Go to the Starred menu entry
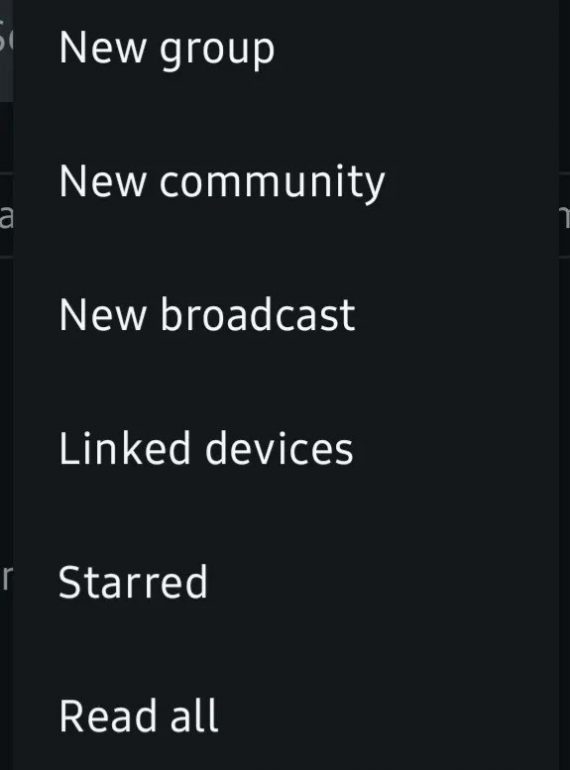Image resolution: width=570 pixels, height=770 pixels. (286, 583)
